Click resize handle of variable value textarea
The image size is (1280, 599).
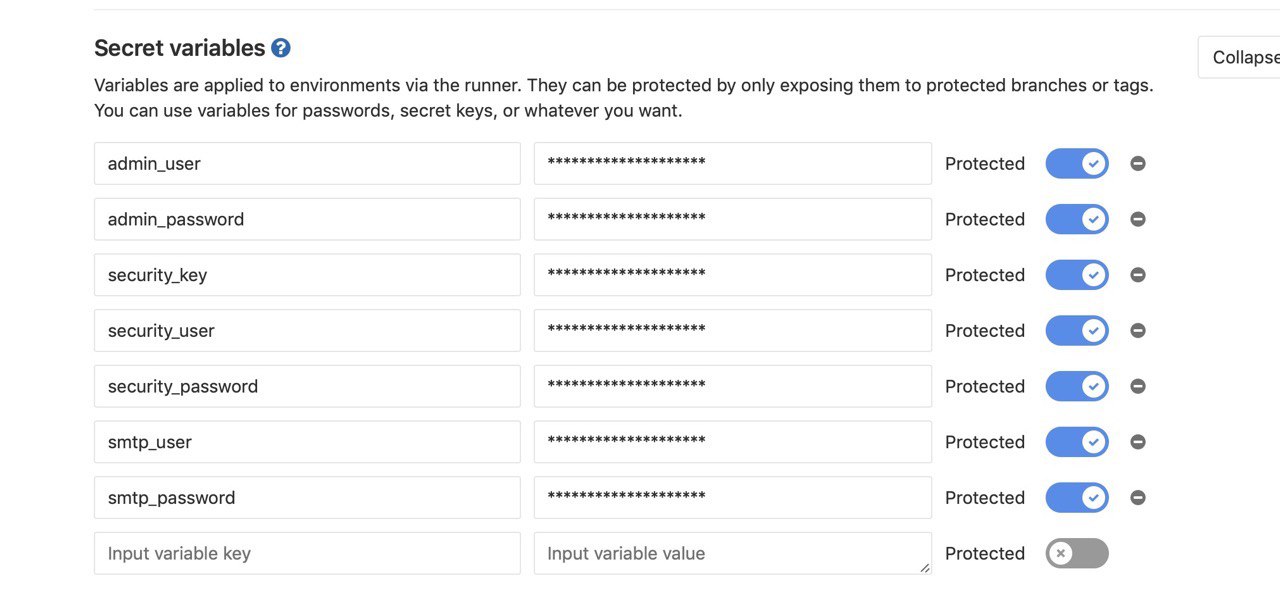[925, 568]
